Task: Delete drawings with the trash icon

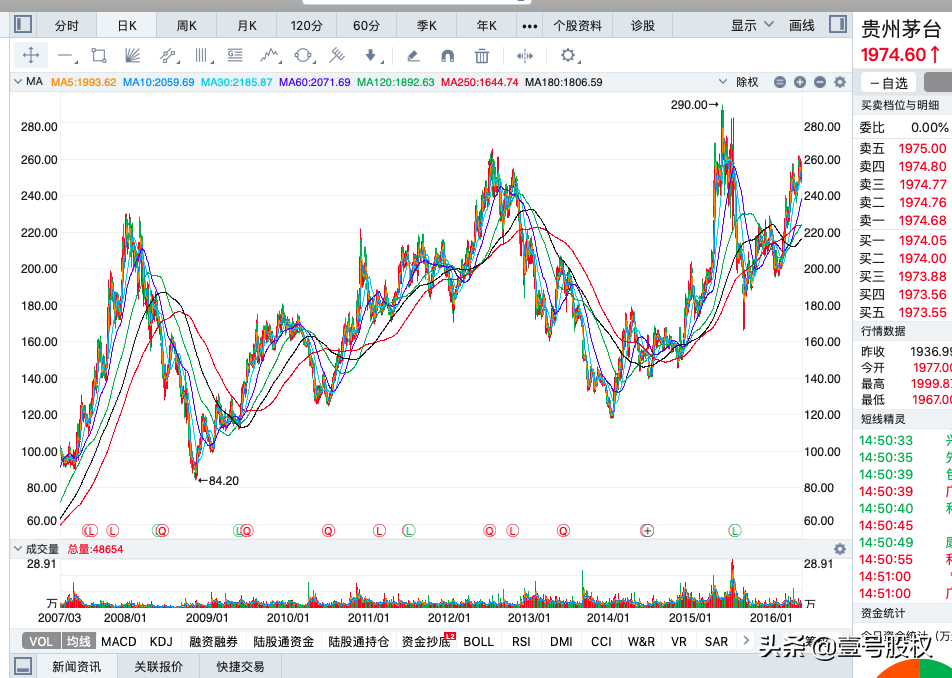Action: [481, 56]
